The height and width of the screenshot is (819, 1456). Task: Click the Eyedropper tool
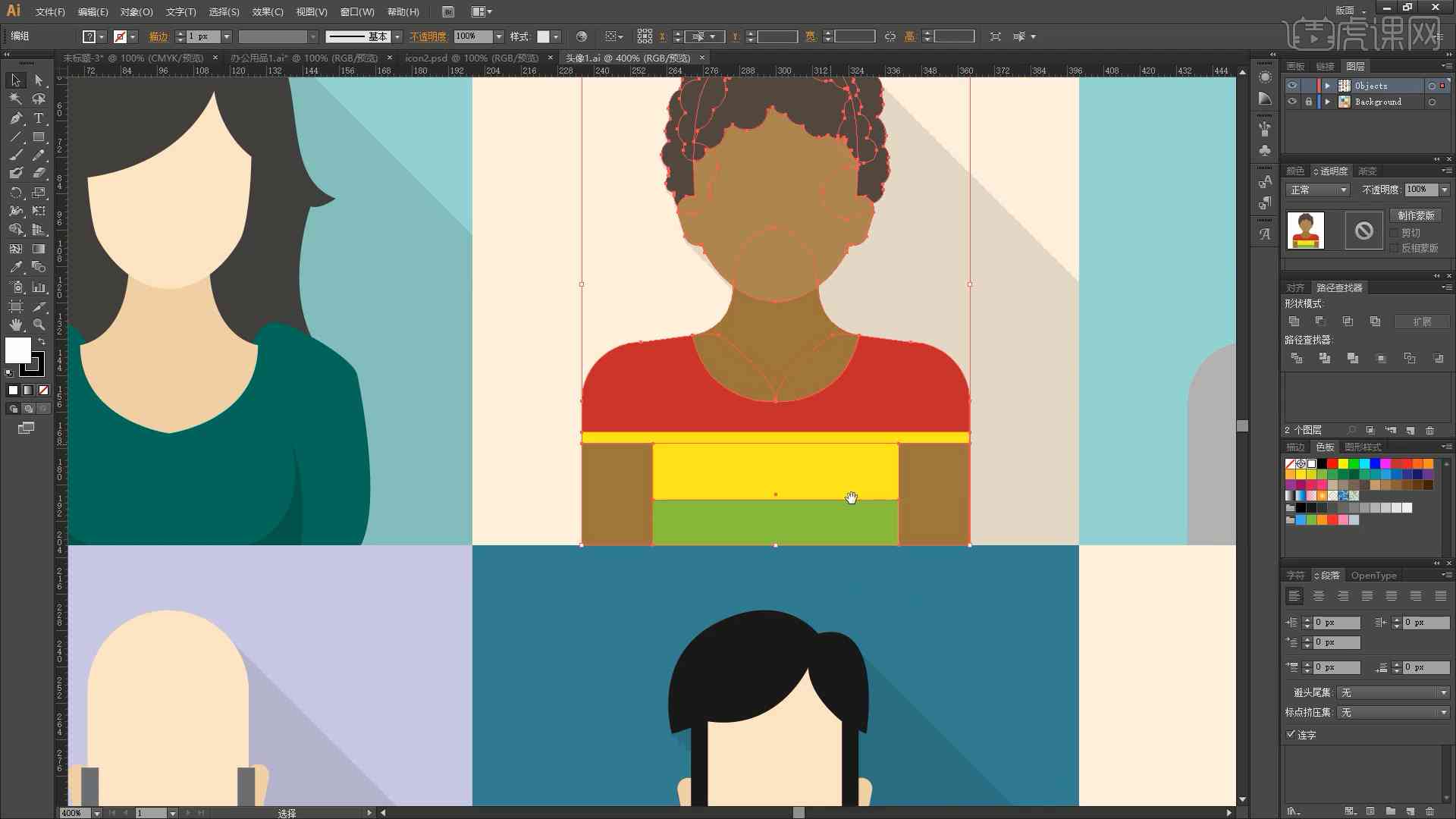[x=14, y=265]
